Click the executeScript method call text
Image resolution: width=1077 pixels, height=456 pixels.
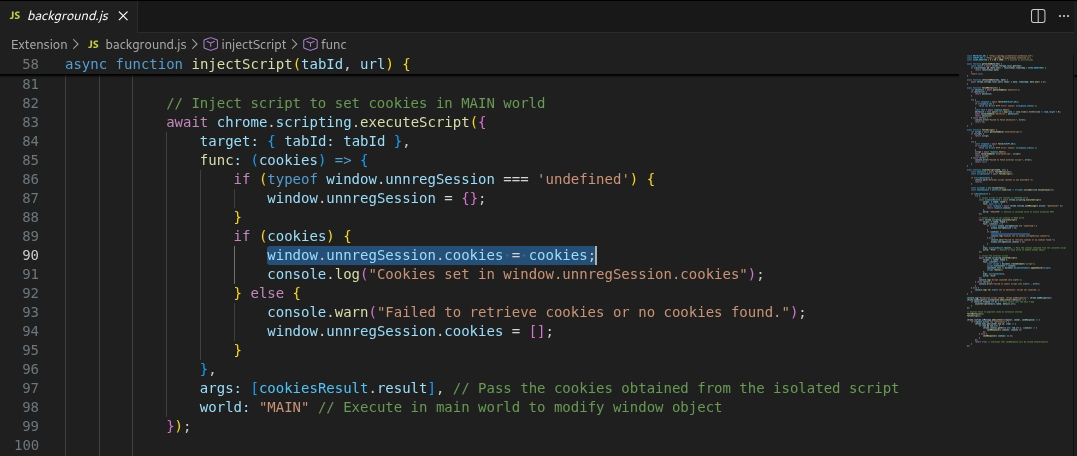411,122
